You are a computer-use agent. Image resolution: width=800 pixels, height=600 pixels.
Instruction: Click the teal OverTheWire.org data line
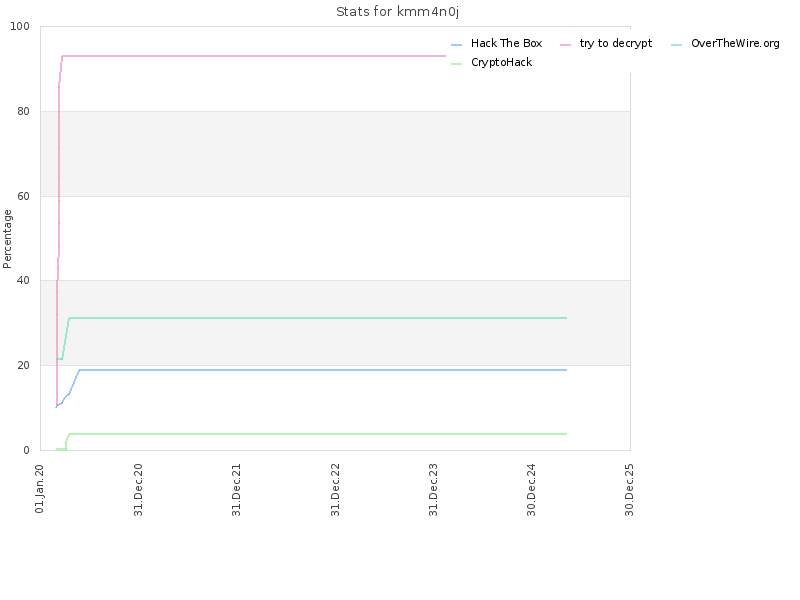coord(317,318)
